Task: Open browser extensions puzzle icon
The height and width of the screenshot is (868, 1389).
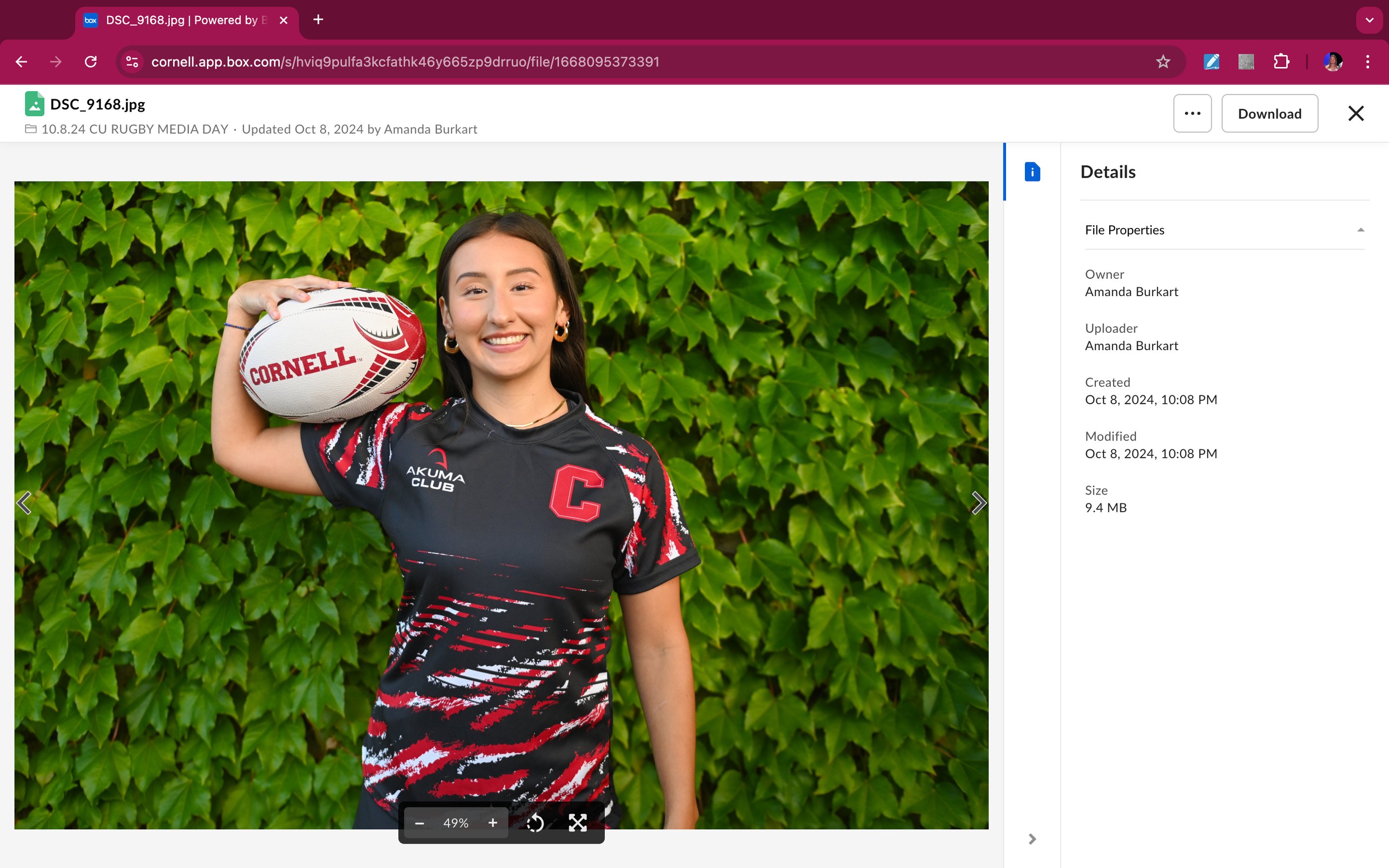Action: pos(1281,62)
